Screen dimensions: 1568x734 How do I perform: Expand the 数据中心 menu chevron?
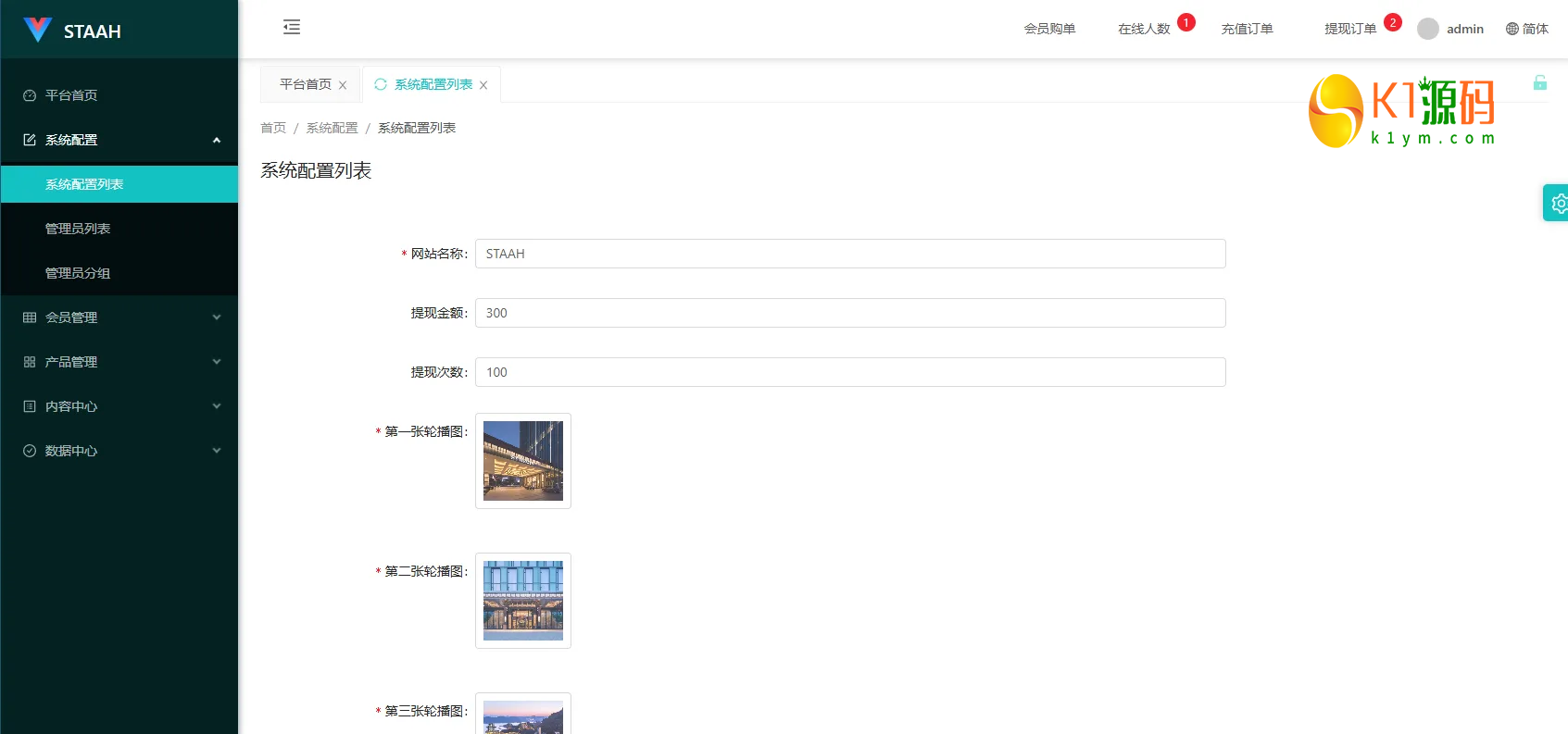pyautogui.click(x=217, y=451)
